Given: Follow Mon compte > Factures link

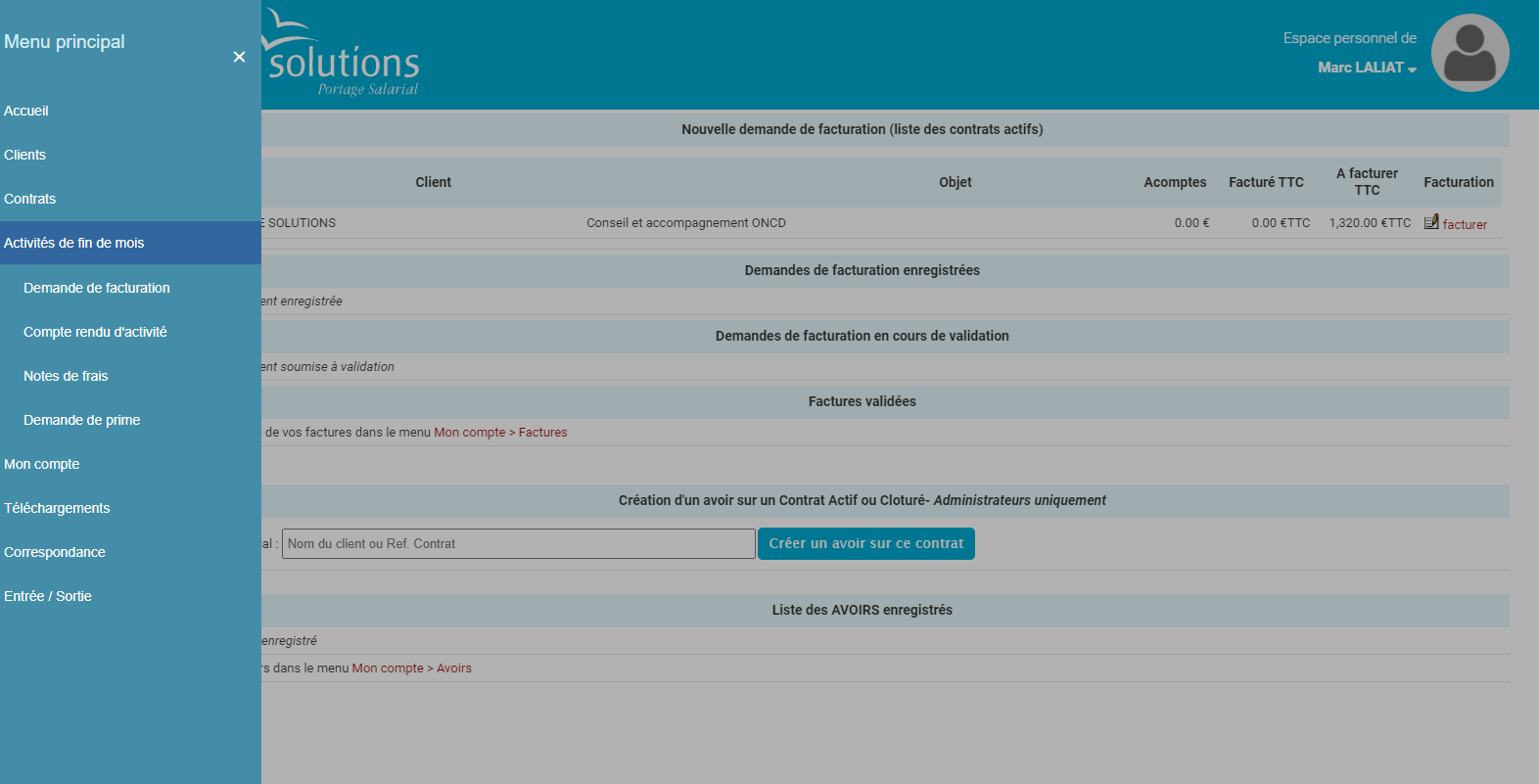Looking at the screenshot, I should click(x=500, y=433).
